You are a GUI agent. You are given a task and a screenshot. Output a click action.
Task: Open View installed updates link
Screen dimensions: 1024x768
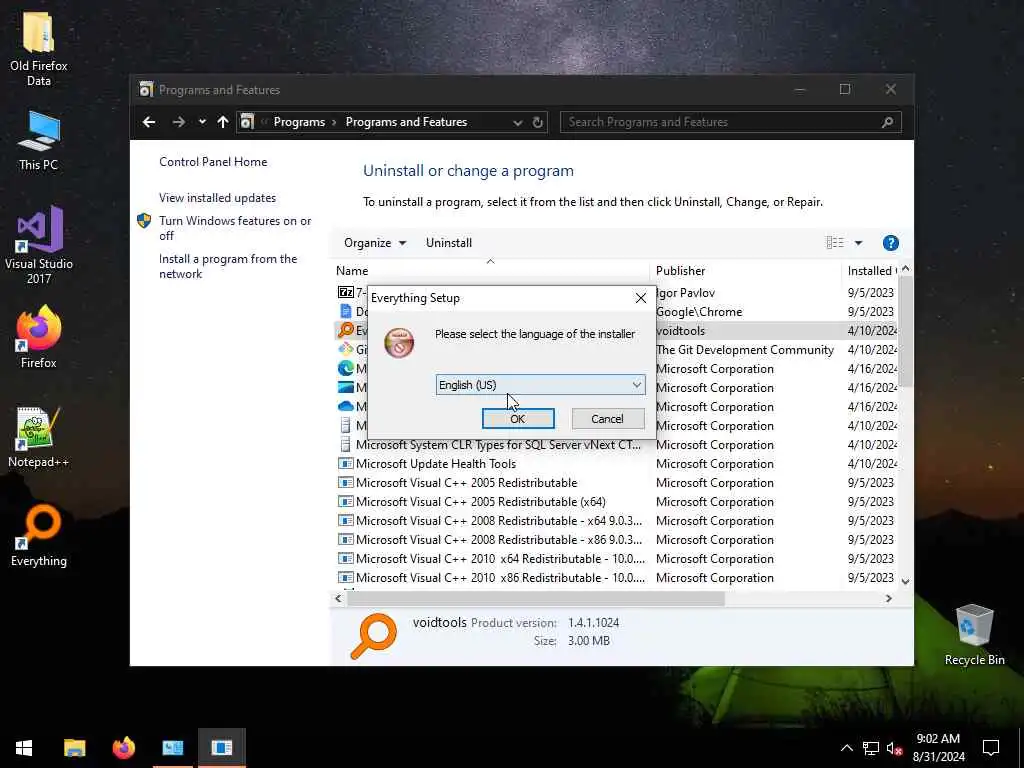tap(217, 198)
